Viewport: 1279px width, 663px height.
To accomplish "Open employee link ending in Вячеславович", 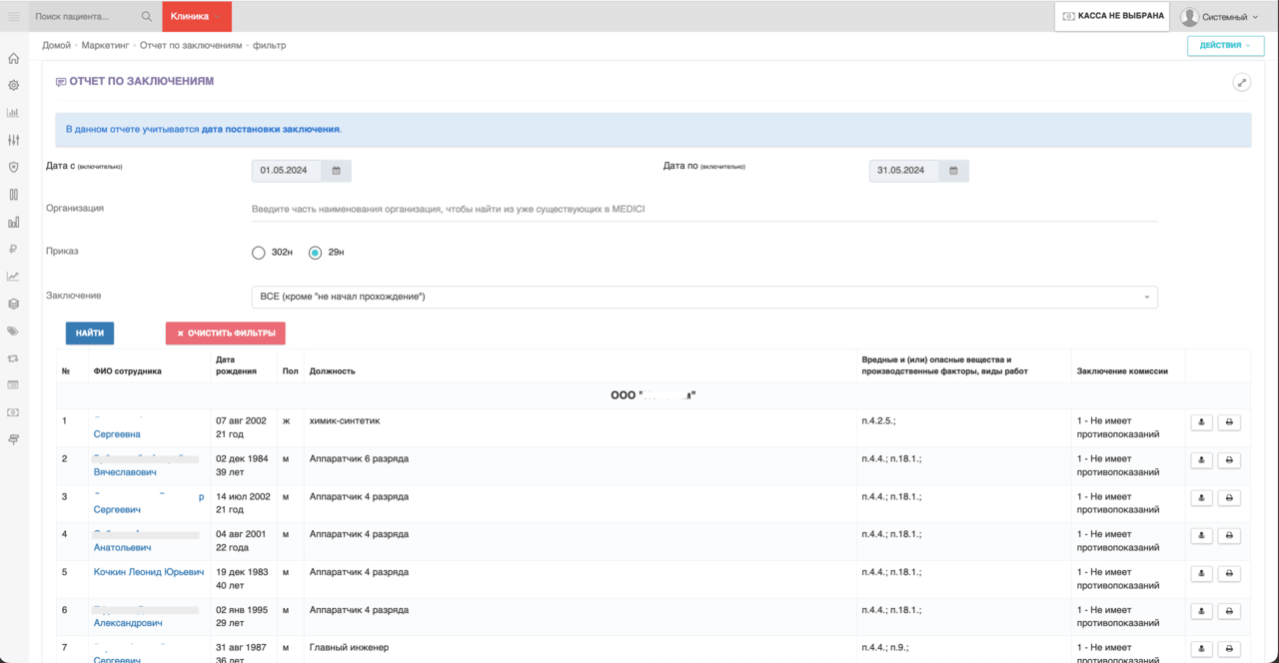I will pyautogui.click(x=125, y=472).
